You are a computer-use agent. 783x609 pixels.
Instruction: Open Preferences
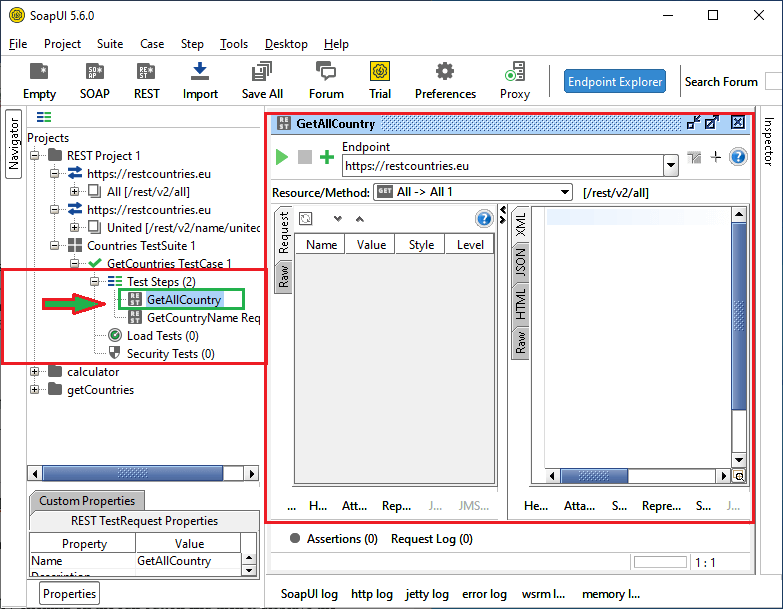click(x=445, y=81)
